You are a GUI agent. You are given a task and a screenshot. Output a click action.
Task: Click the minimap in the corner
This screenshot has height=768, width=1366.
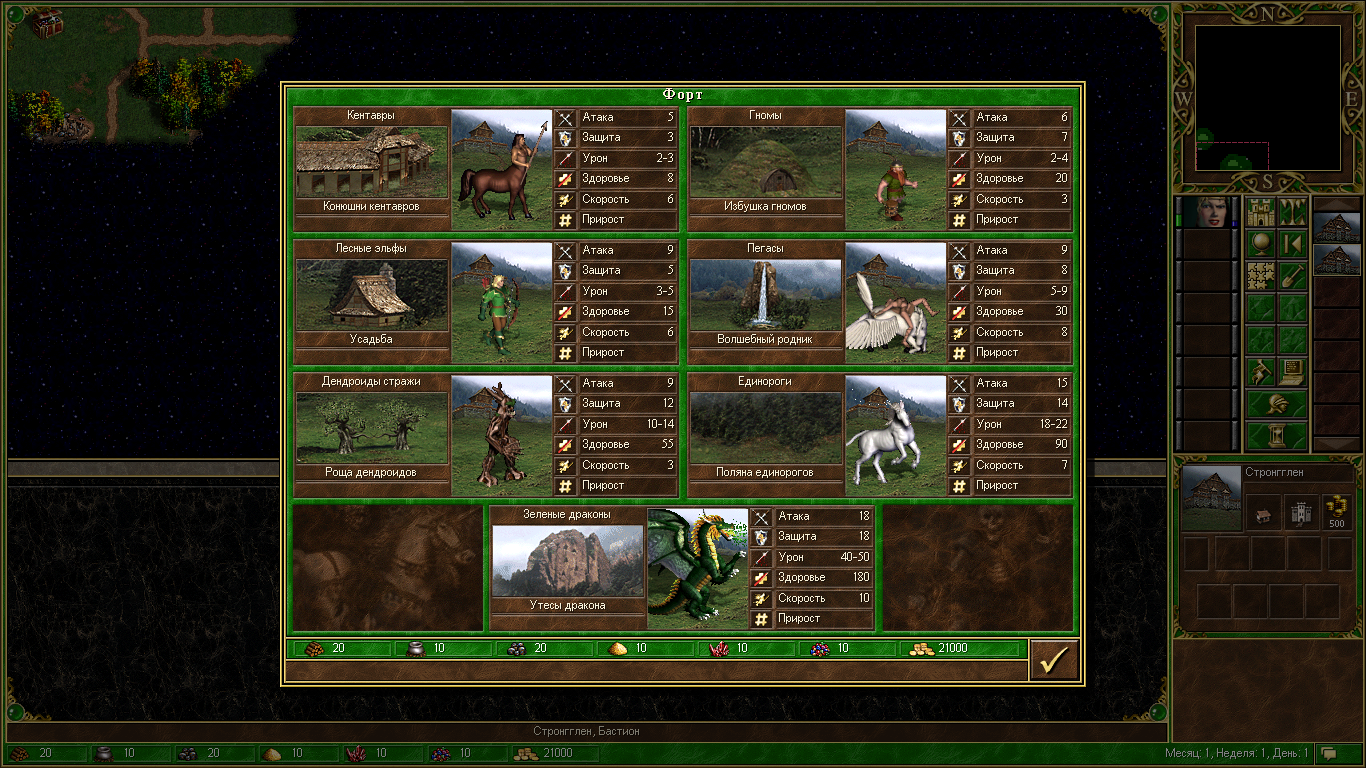point(1268,97)
